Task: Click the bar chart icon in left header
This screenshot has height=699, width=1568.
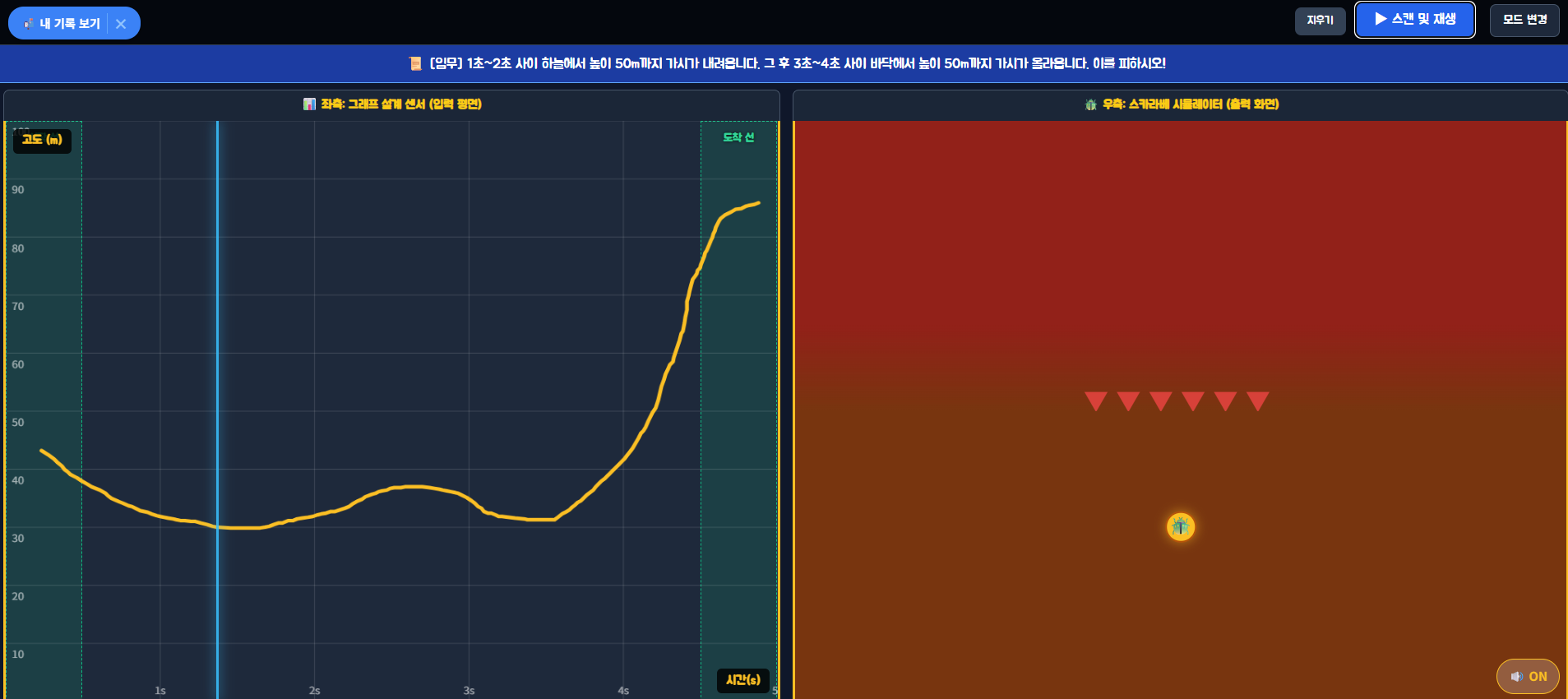Action: pyautogui.click(x=309, y=104)
